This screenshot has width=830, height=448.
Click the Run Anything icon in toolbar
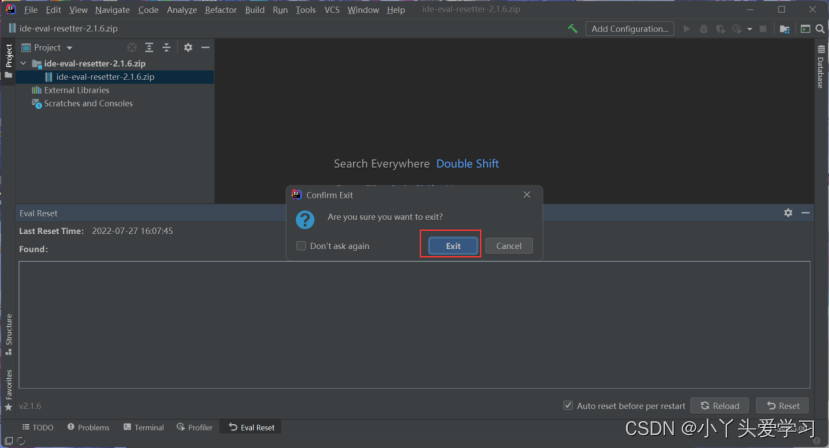click(805, 29)
